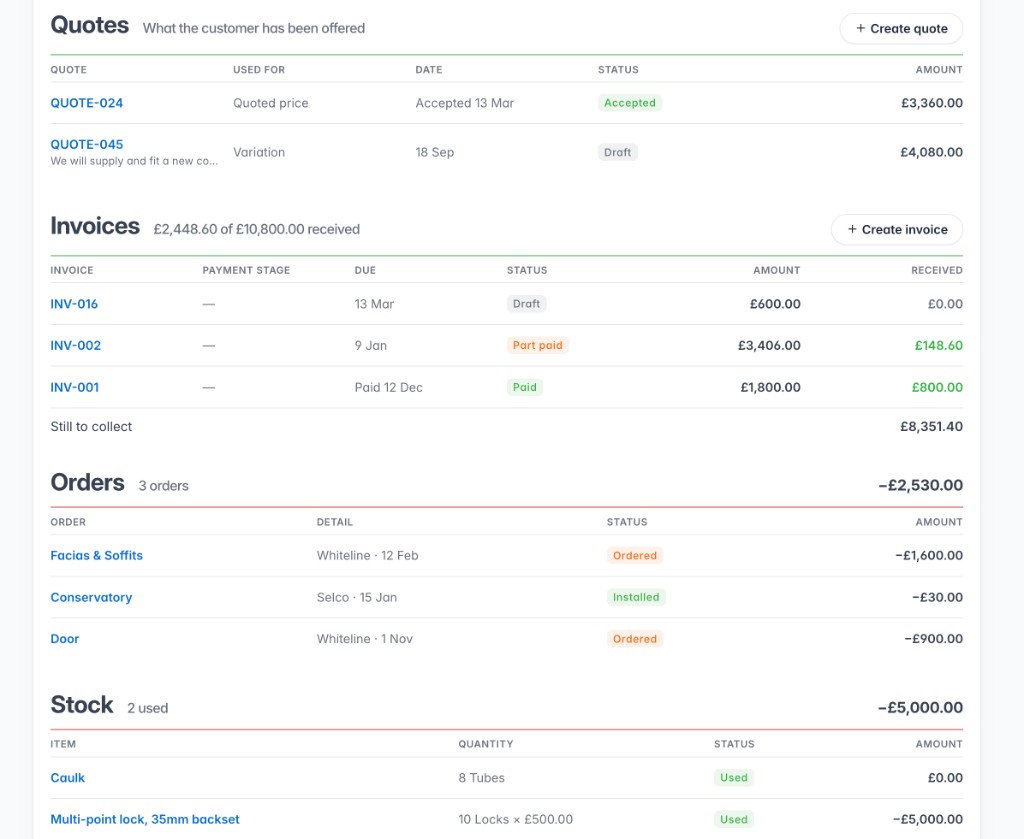Click the PAYMENT STAGE column header
Viewport: 1024px width, 839px height.
coord(246,270)
